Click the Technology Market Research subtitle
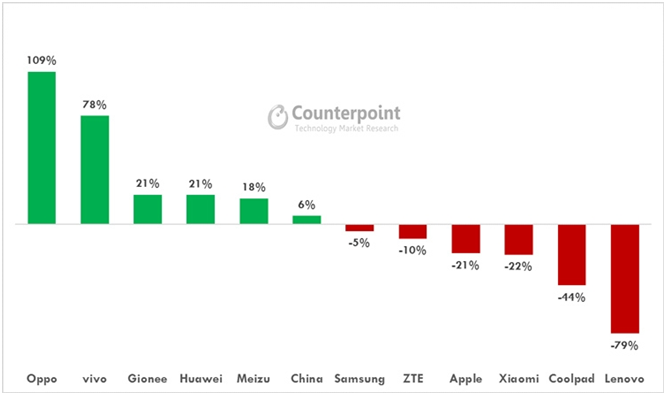The height and width of the screenshot is (395, 666). pos(347,128)
